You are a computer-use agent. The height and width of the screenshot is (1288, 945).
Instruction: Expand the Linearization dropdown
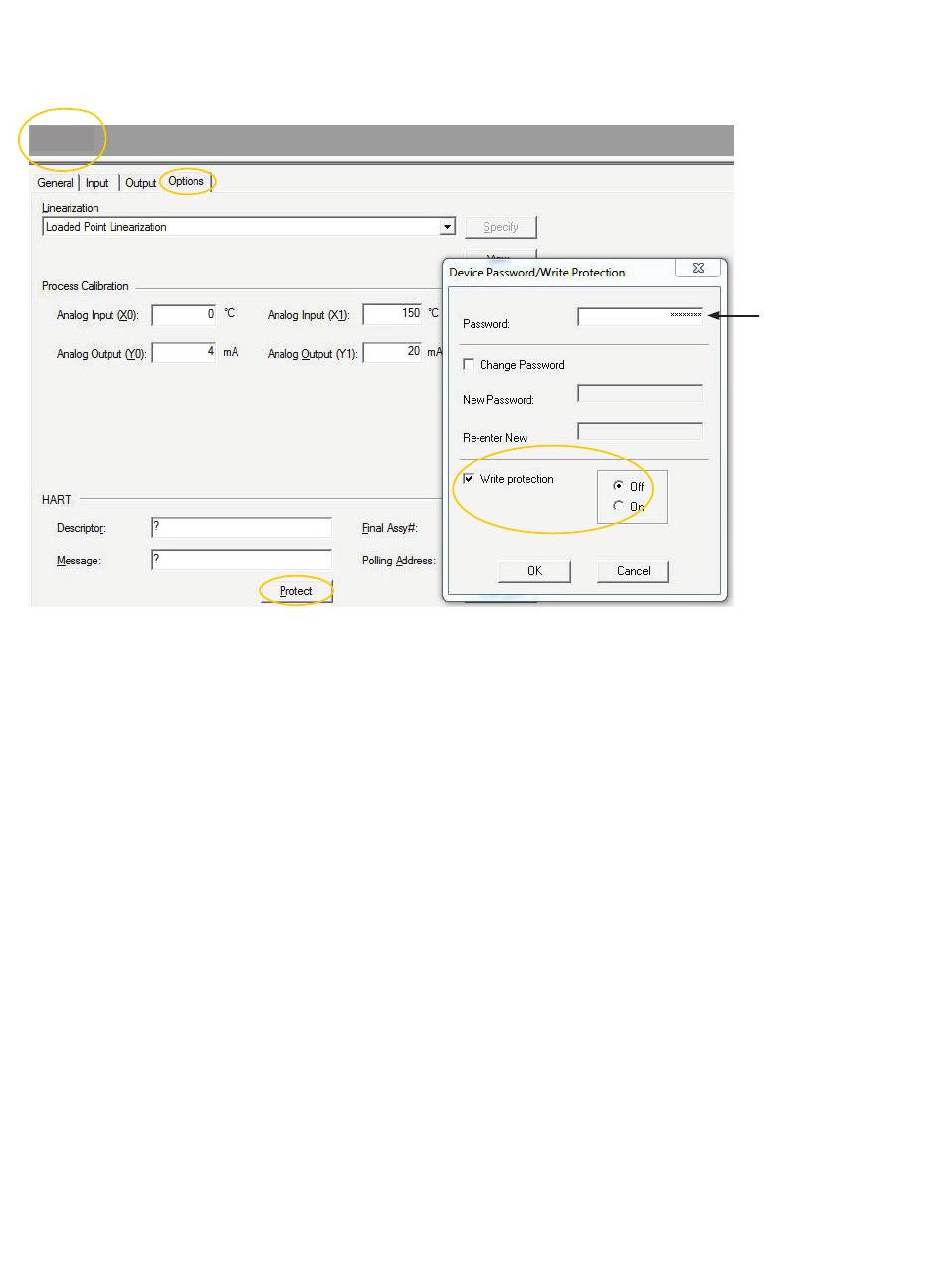coord(448,227)
